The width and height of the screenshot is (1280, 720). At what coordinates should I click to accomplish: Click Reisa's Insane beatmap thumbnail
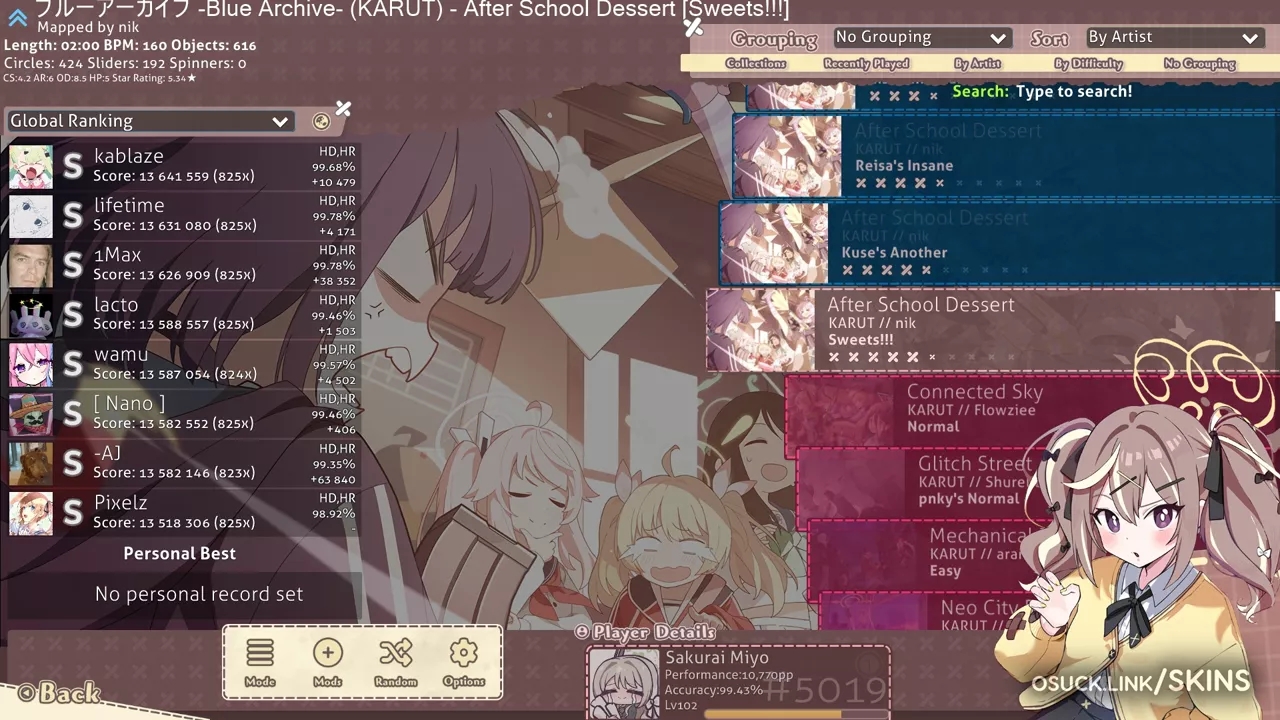click(788, 156)
